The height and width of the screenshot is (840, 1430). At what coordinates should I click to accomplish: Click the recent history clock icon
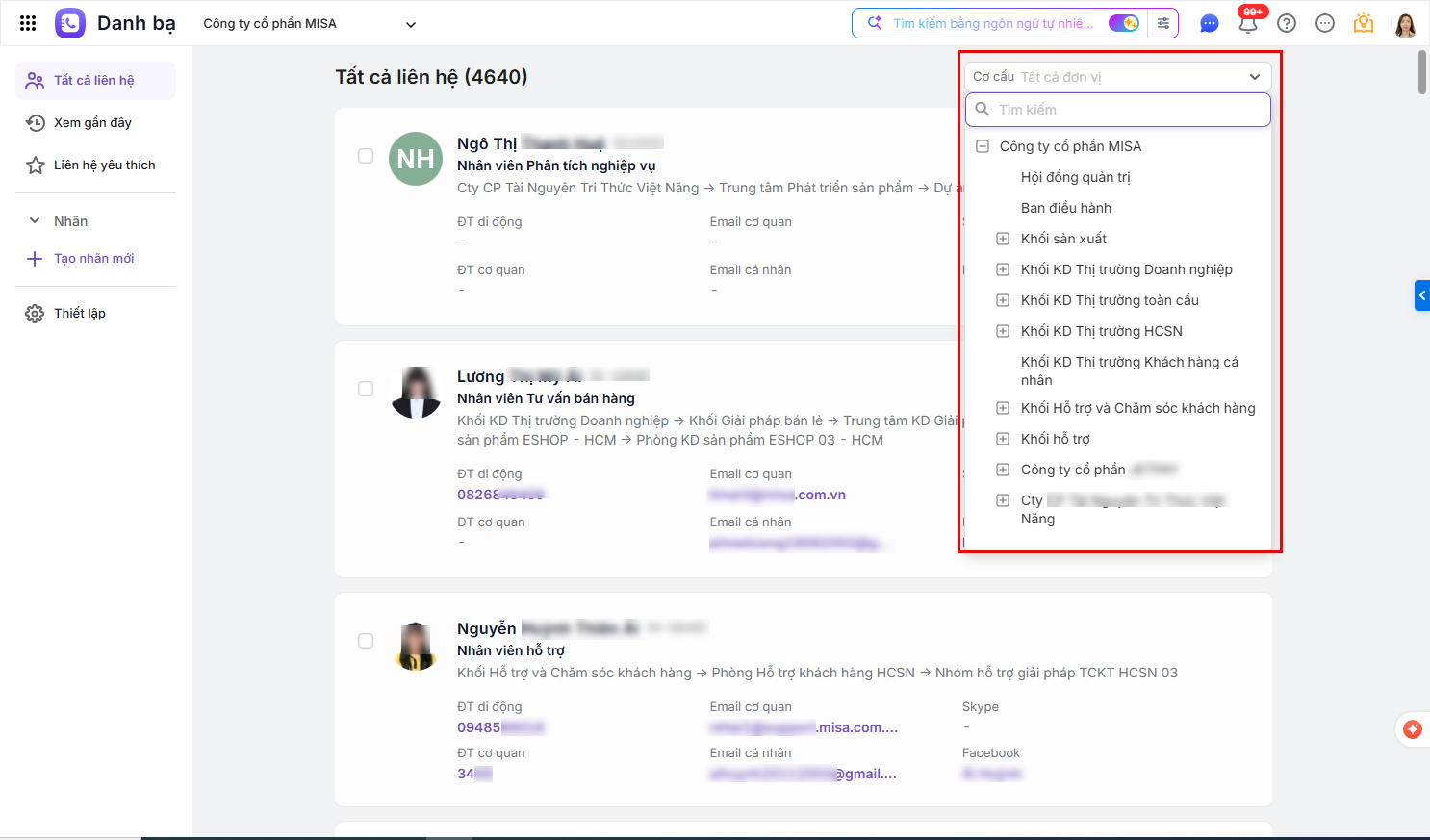click(x=35, y=123)
